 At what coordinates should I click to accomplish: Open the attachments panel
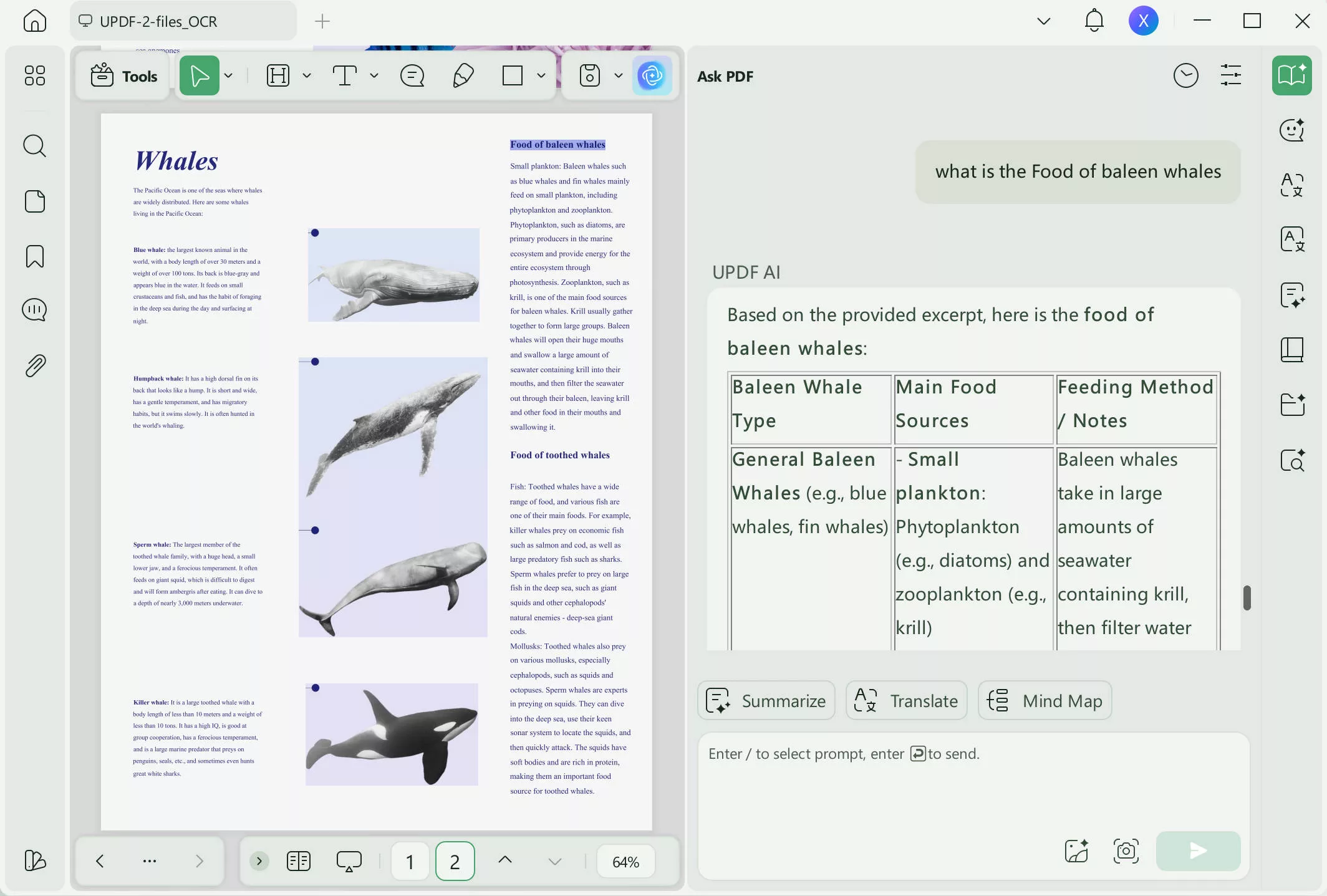tap(34, 365)
